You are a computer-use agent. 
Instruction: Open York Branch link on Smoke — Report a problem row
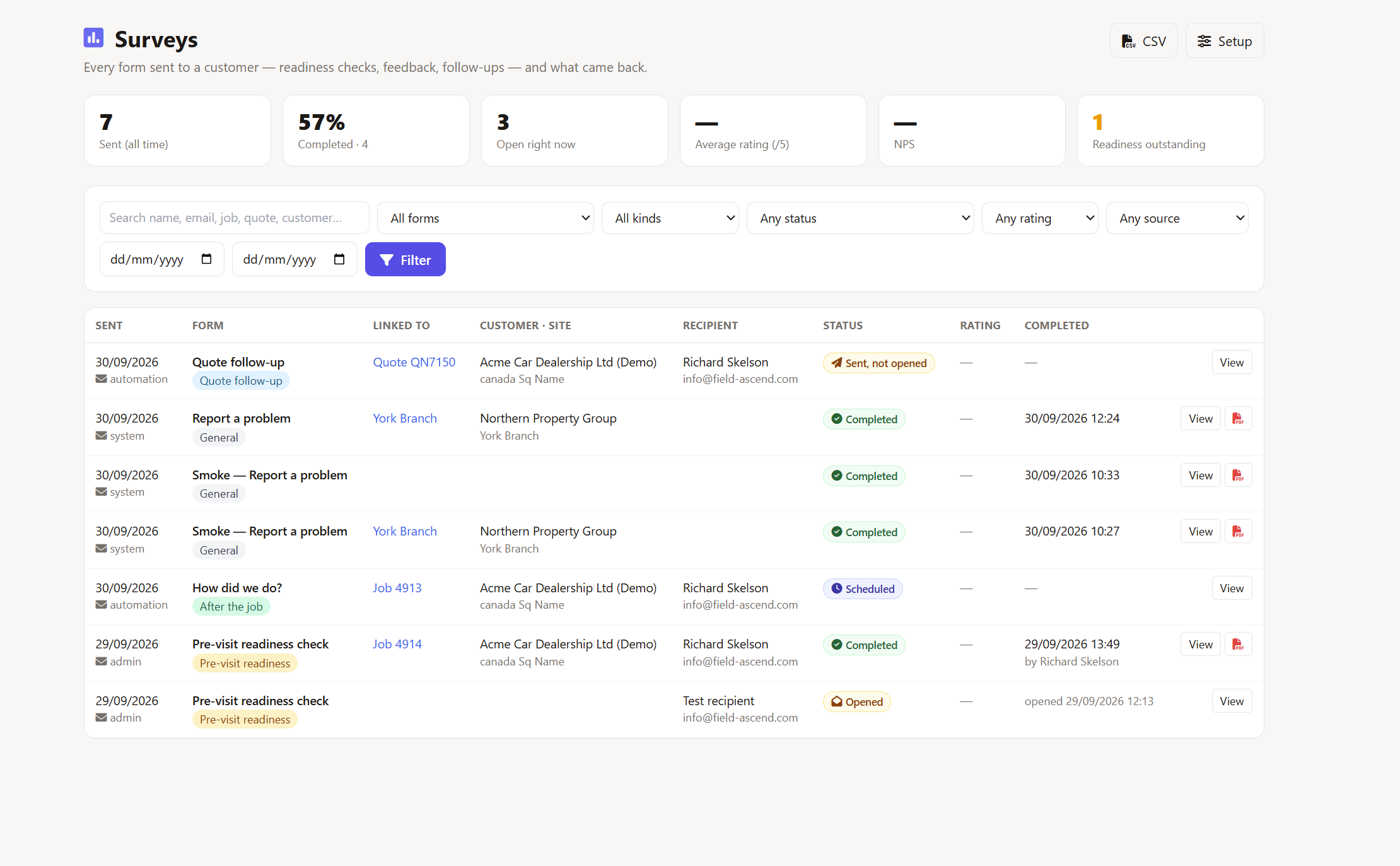[x=404, y=531]
